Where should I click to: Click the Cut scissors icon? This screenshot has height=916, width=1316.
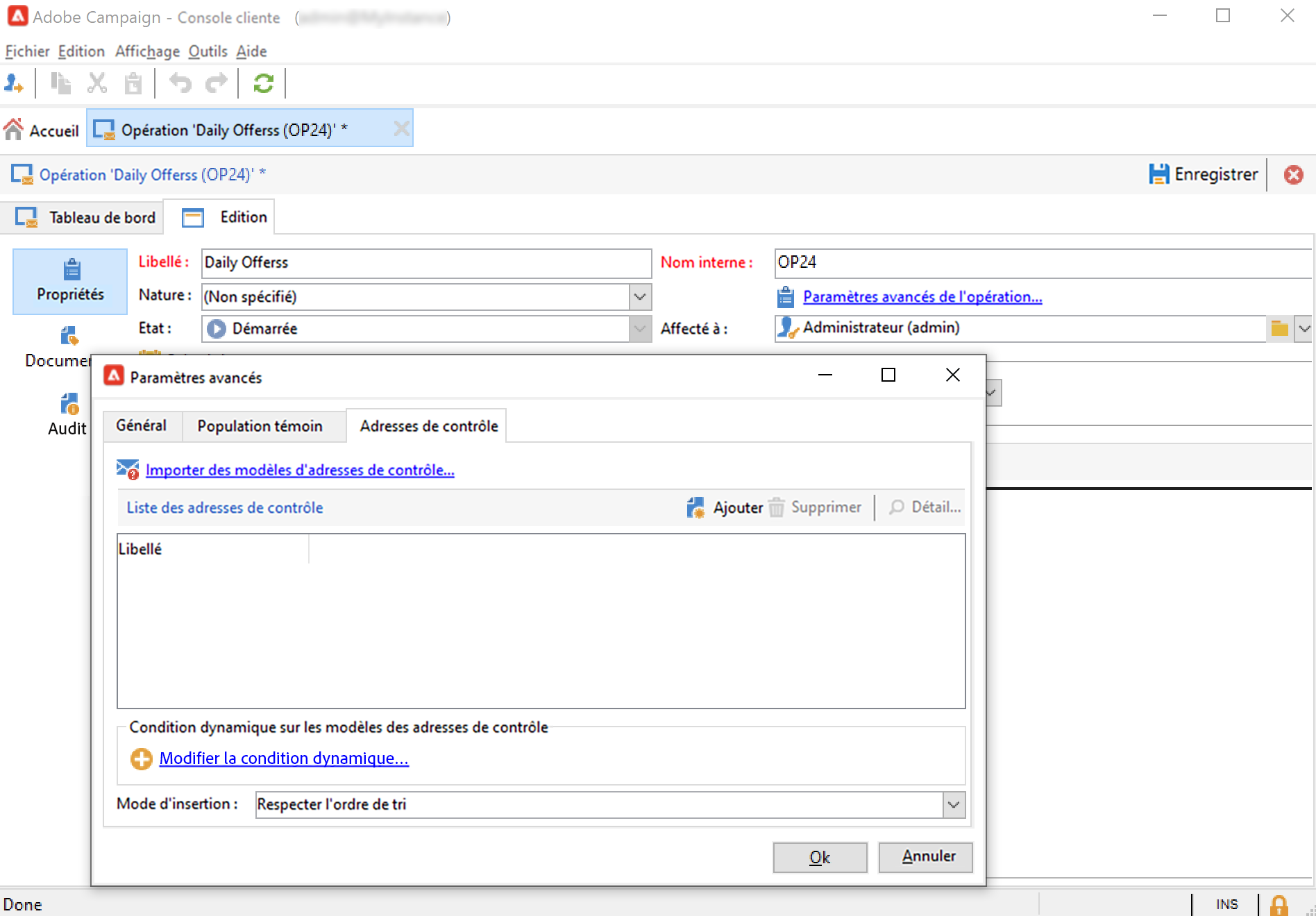[x=96, y=84]
